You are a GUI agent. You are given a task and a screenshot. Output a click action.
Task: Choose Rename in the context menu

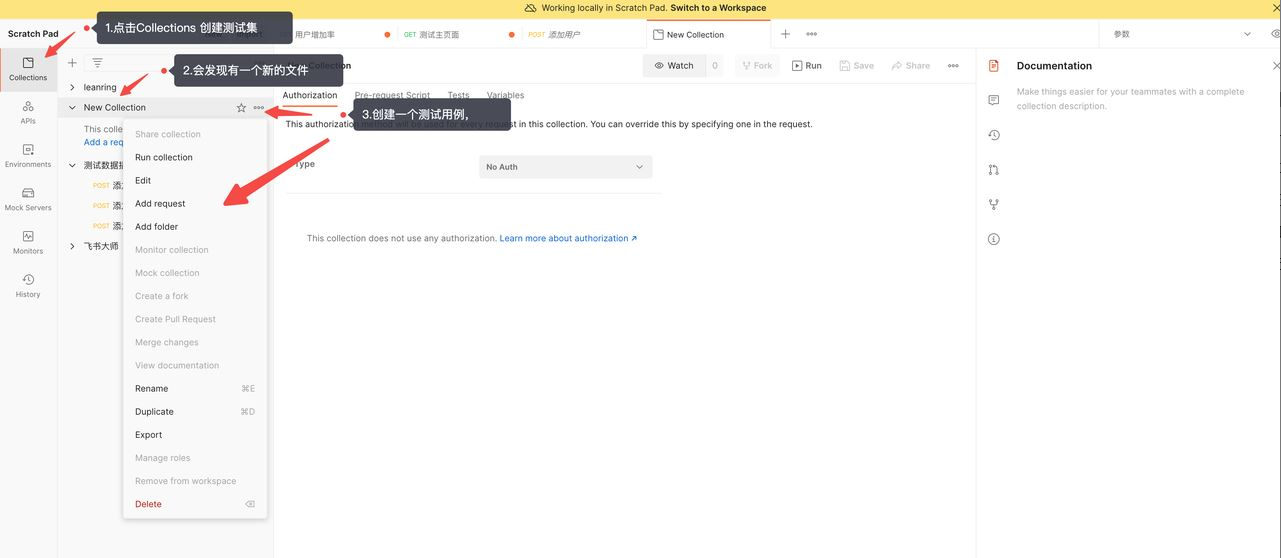point(195,388)
